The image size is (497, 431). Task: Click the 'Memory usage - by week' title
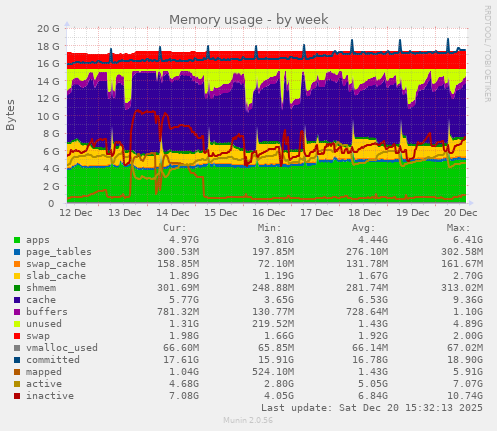coord(249,20)
